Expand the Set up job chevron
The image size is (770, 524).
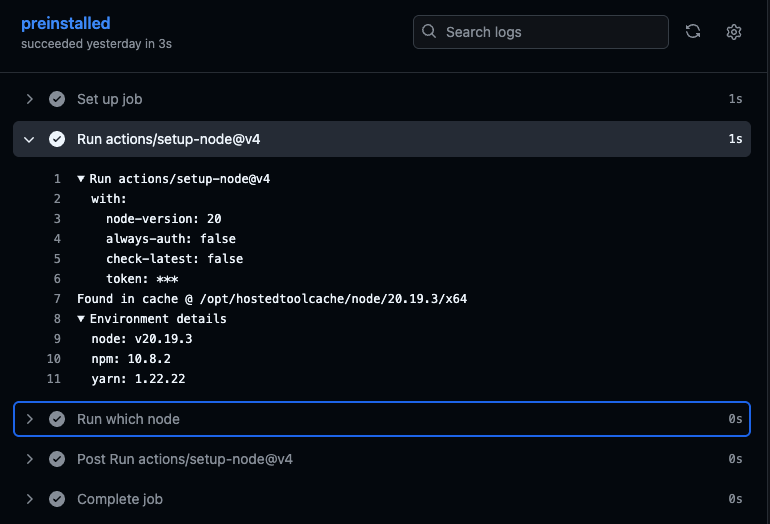pos(29,99)
